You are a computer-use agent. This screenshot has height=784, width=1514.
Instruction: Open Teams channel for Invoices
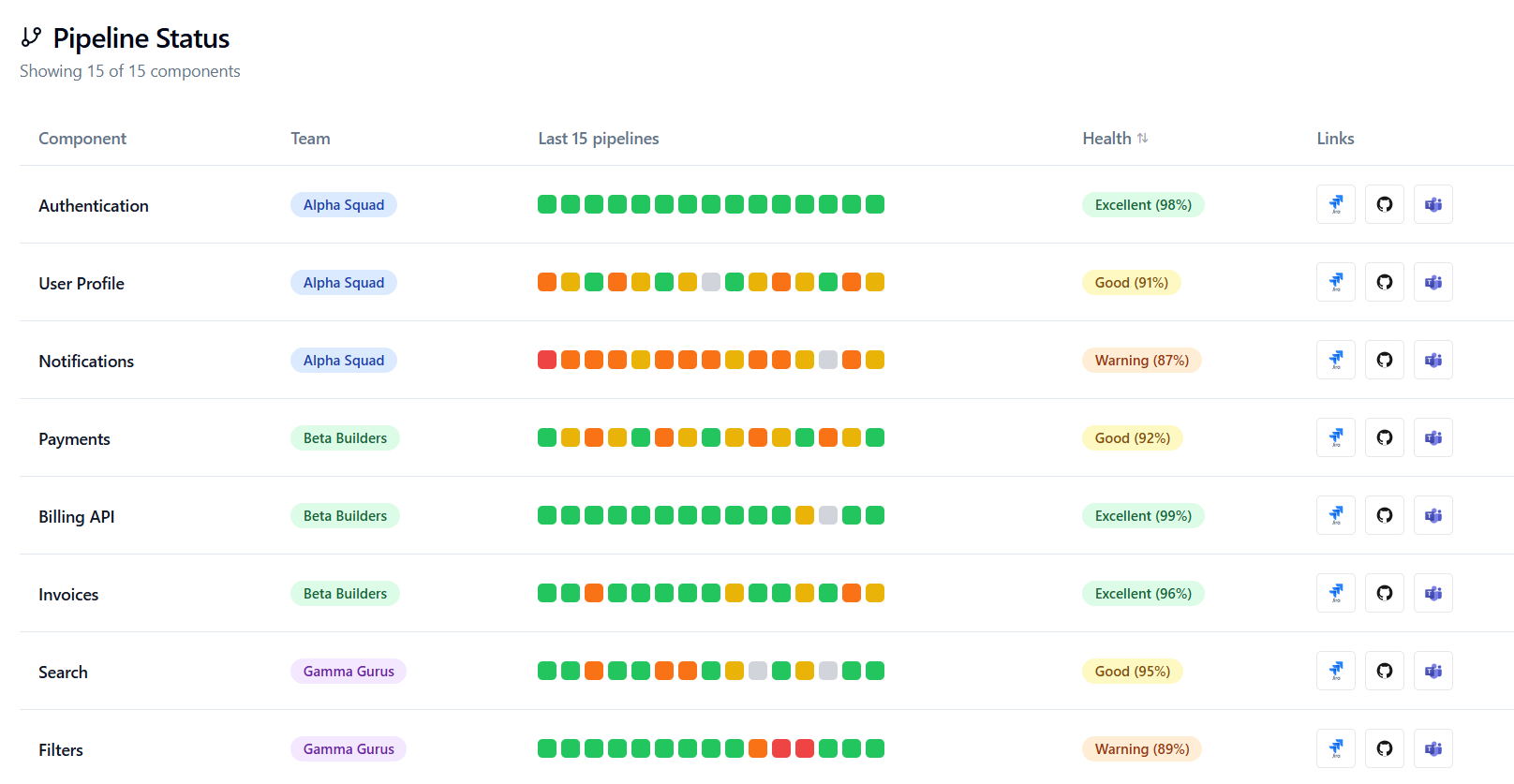pyautogui.click(x=1433, y=593)
